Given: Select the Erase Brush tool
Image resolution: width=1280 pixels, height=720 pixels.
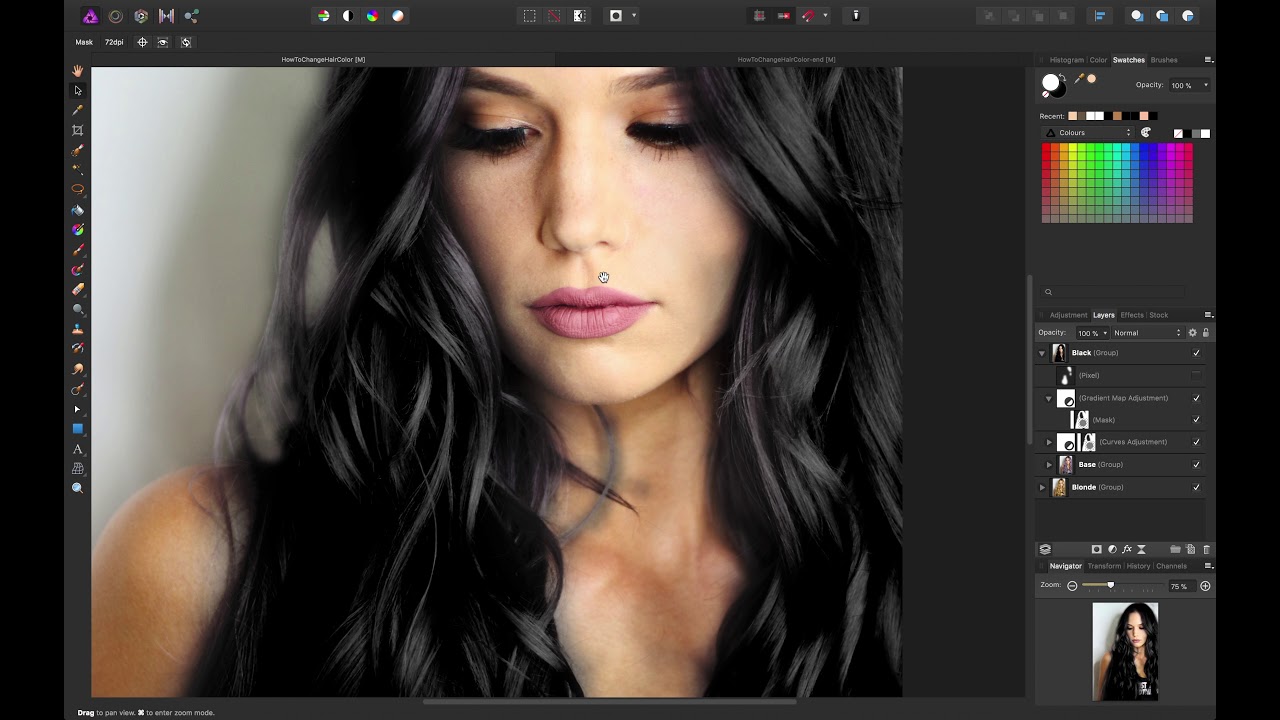Looking at the screenshot, I should click(x=77, y=289).
